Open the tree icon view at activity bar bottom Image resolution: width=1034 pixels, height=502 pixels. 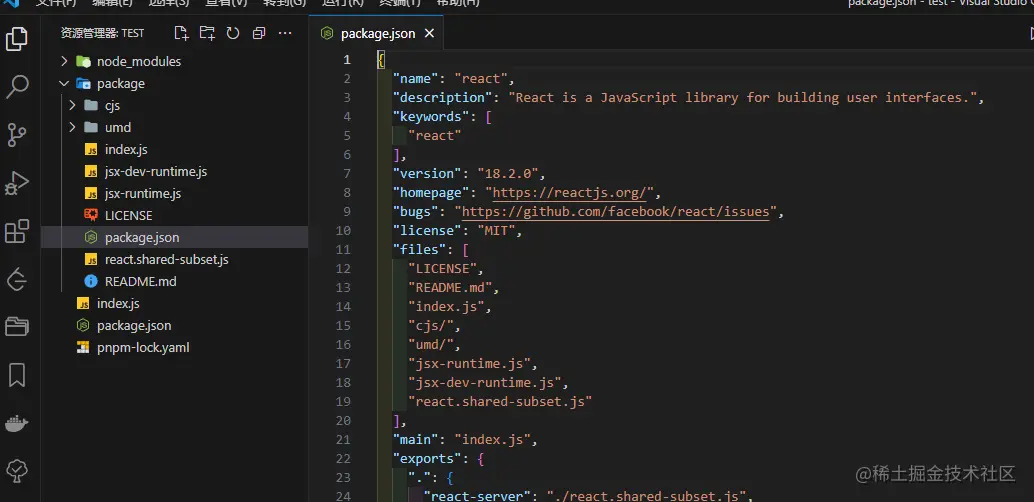(16, 471)
